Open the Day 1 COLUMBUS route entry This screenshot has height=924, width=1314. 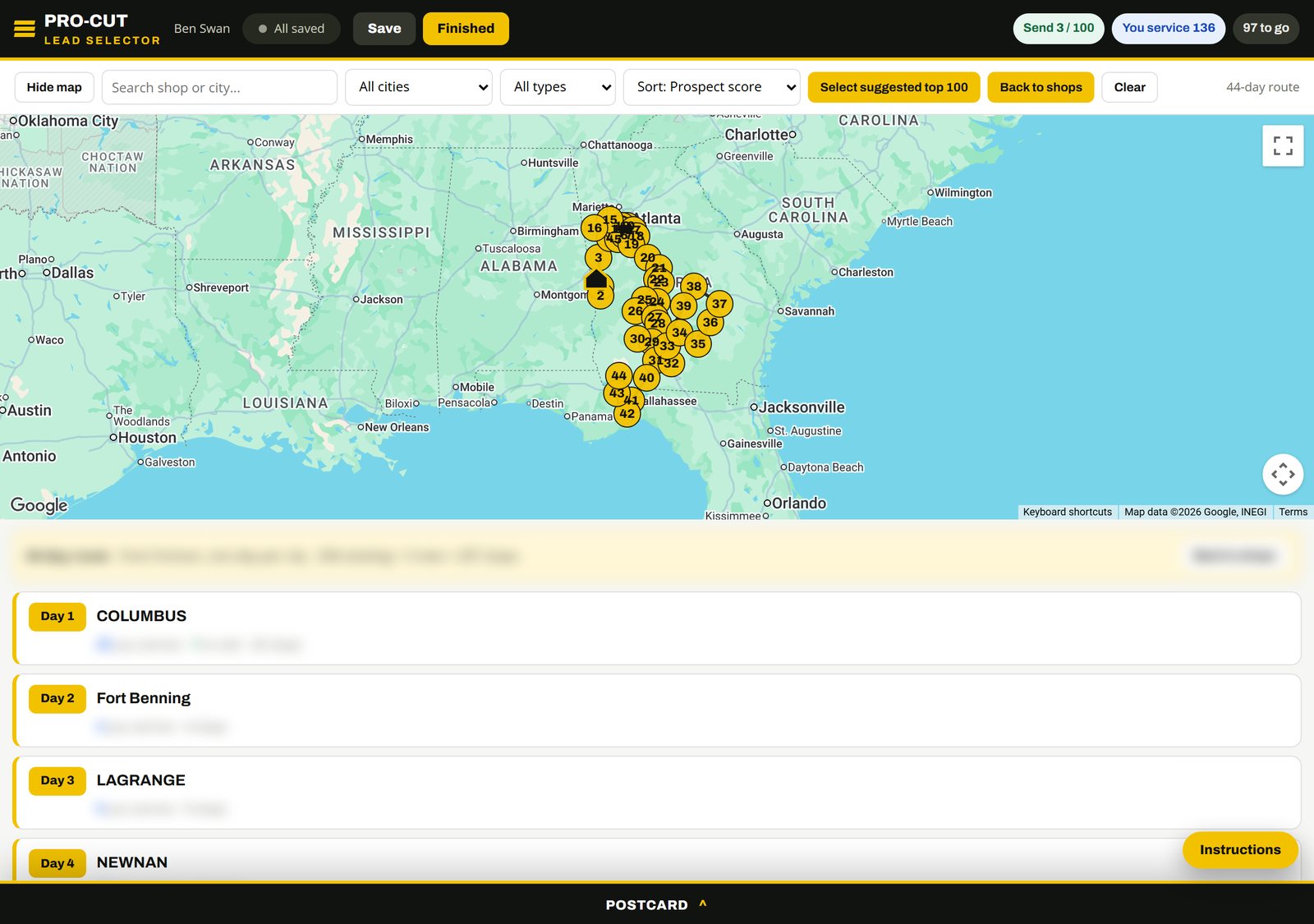click(657, 628)
